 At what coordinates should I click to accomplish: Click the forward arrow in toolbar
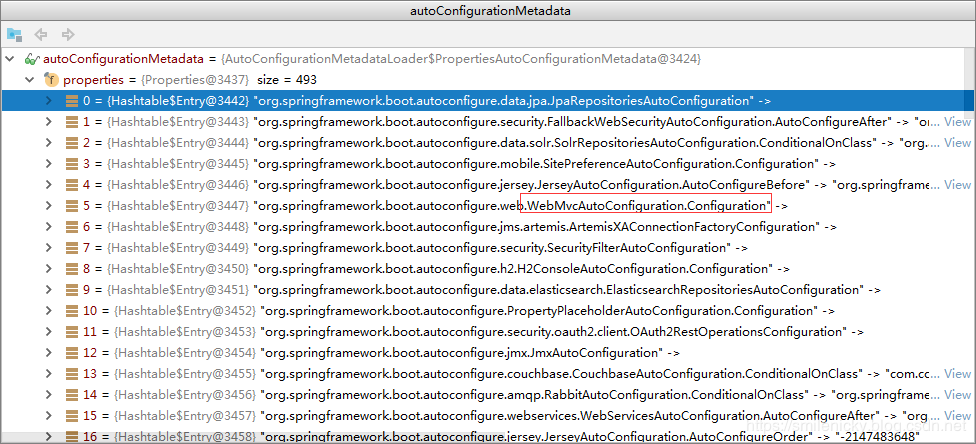(68, 34)
